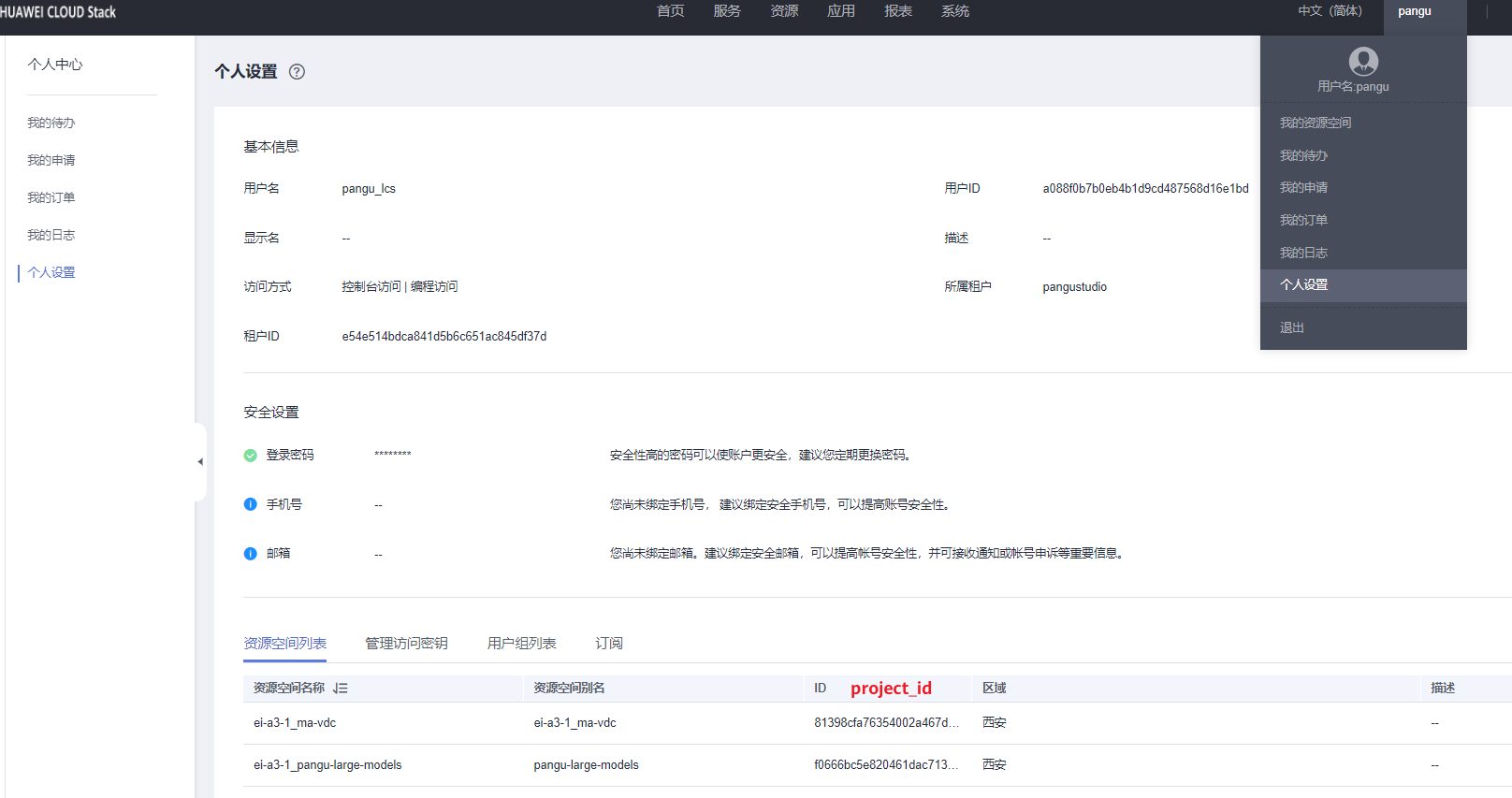Click the help question mark icon beside 个人设置
Screen dimensions: 1512x798
pos(297,72)
